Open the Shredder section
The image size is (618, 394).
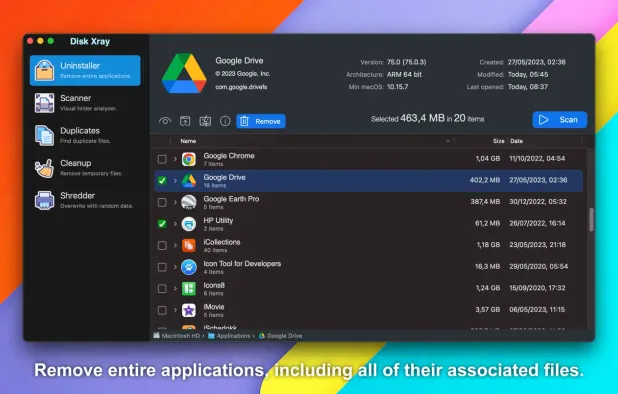click(x=85, y=200)
